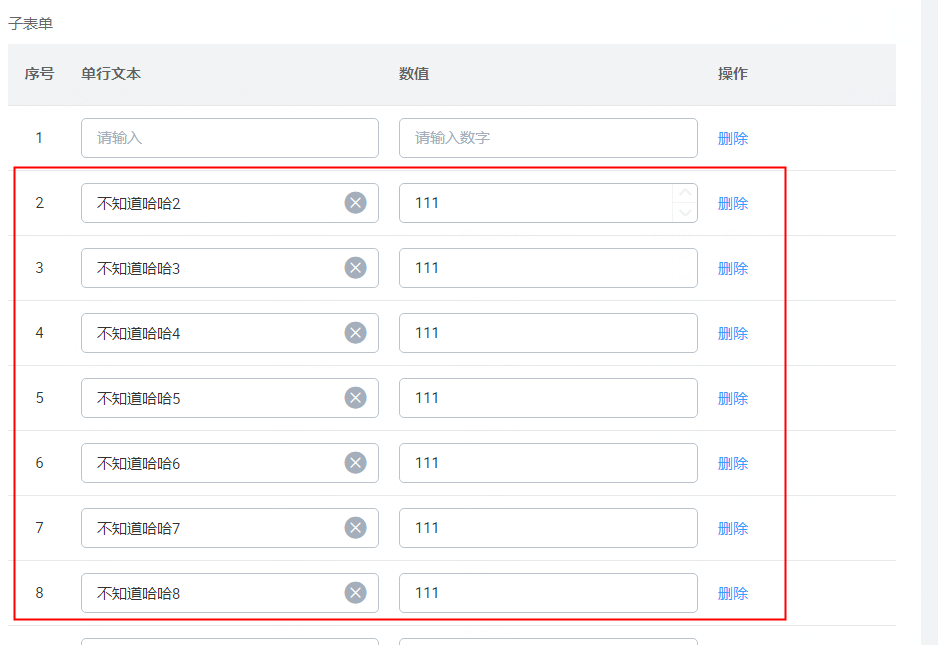This screenshot has width=938, height=645.
Task: Delete row 5 using 删除 link
Action: (733, 398)
